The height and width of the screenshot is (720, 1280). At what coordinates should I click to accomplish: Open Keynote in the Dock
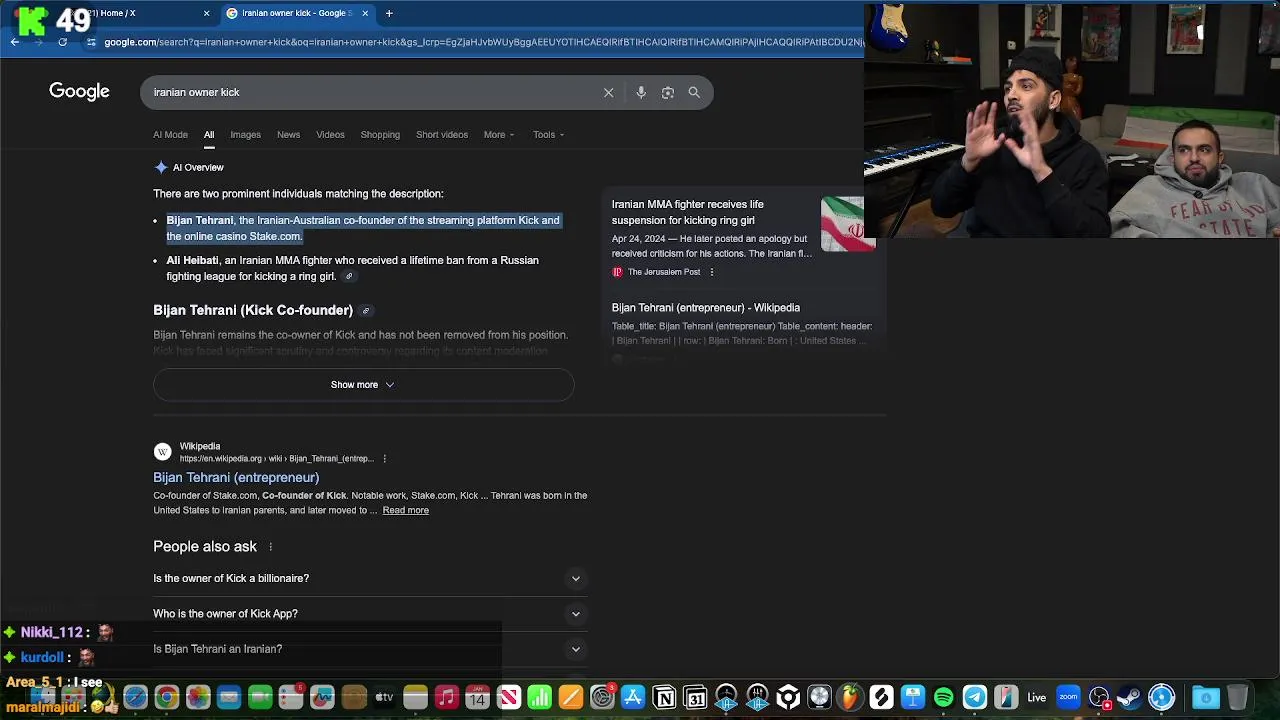[912, 697]
